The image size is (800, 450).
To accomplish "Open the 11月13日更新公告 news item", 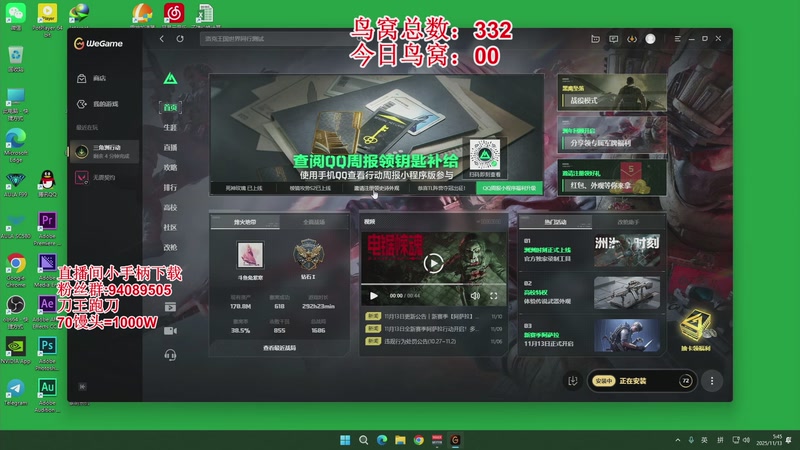I will (434, 316).
